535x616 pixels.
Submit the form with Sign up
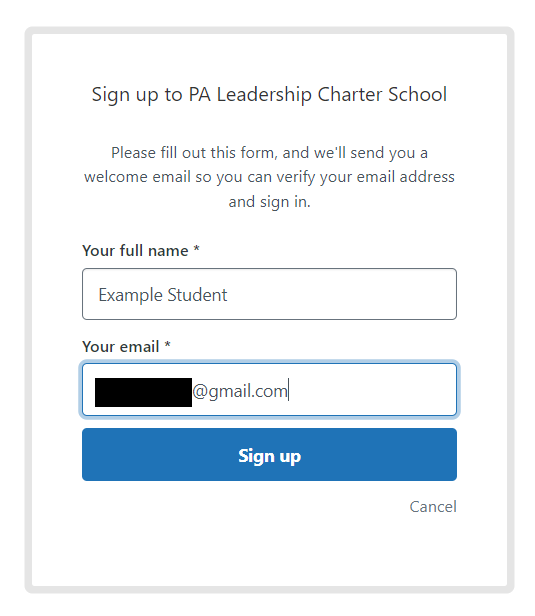[x=269, y=455]
